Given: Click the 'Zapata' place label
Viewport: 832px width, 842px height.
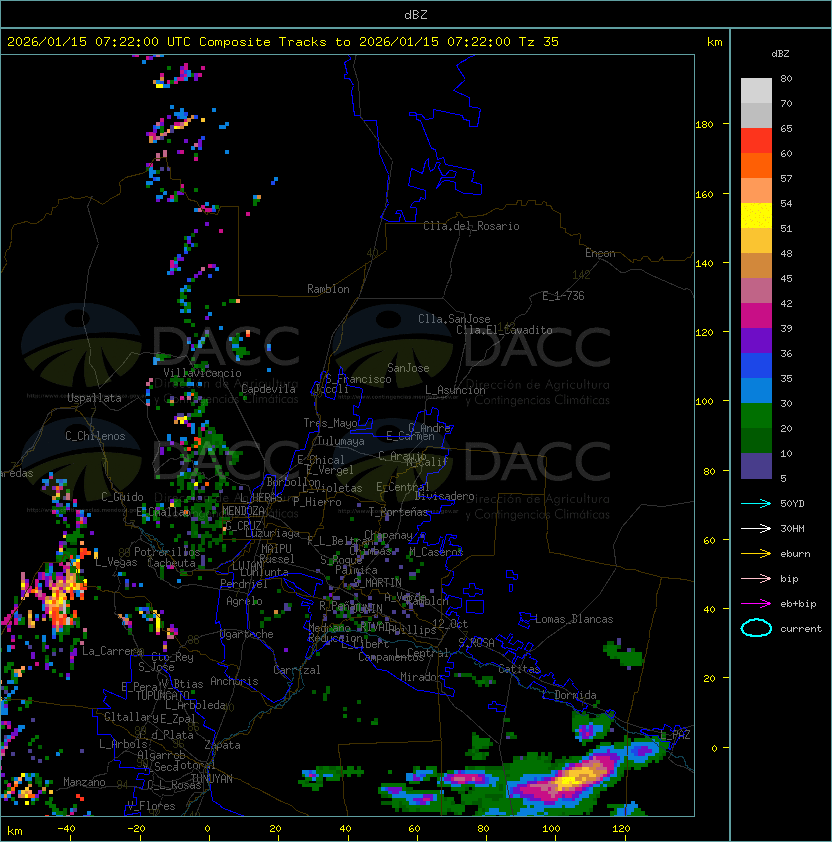Looking at the screenshot, I should coord(222,745).
